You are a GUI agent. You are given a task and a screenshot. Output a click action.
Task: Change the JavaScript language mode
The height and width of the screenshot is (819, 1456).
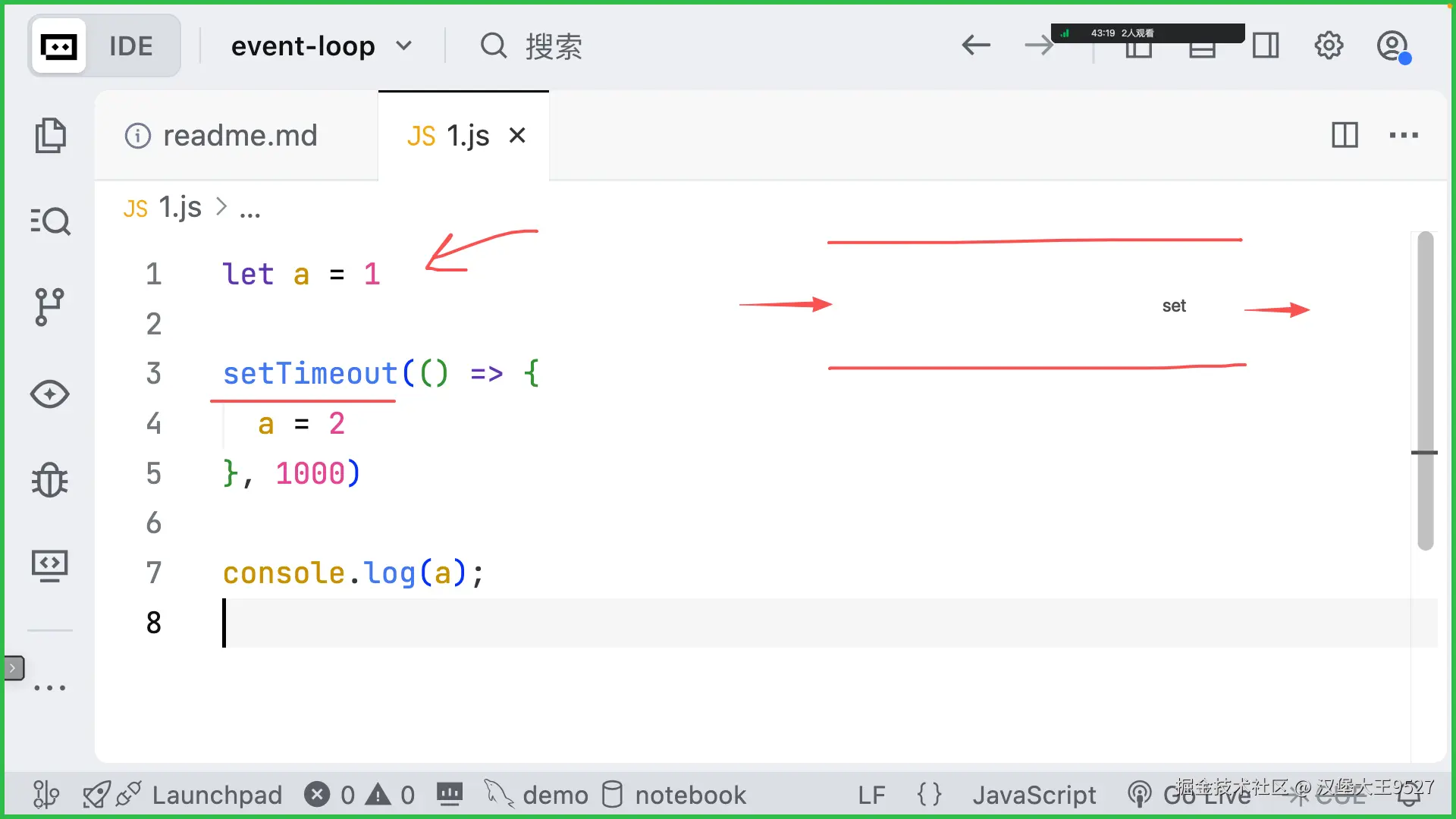[1034, 795]
